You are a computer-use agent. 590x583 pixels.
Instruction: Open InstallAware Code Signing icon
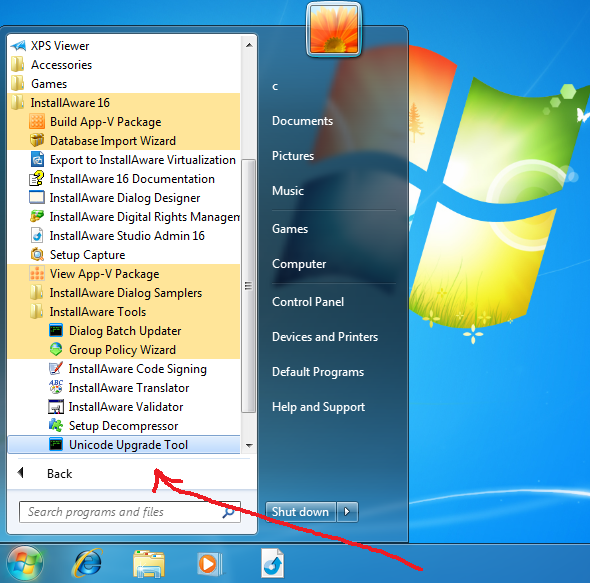point(56,368)
